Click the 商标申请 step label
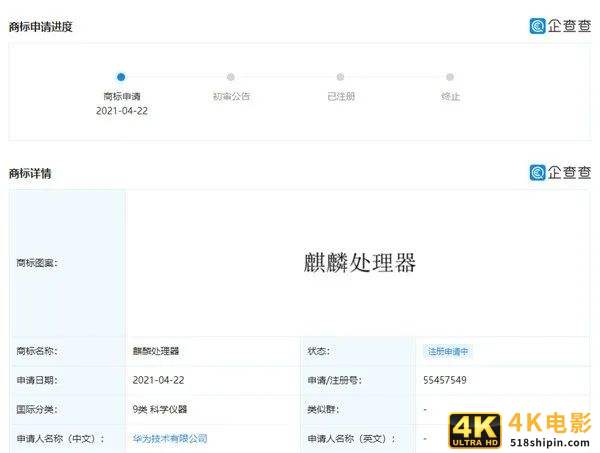 pos(122,96)
